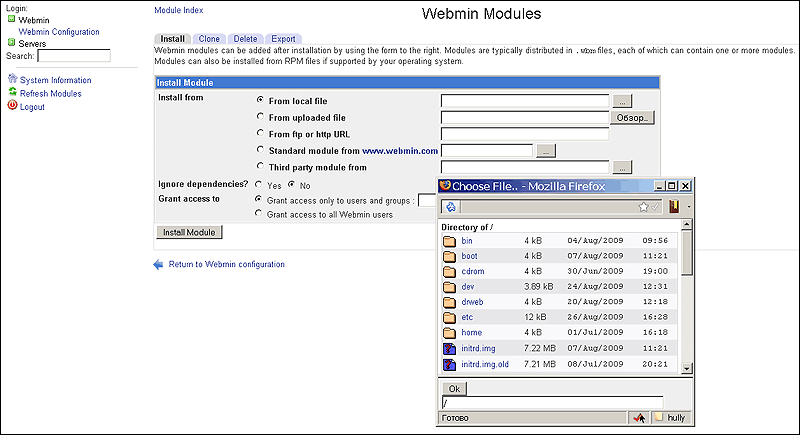Click the third party module input field

point(525,168)
